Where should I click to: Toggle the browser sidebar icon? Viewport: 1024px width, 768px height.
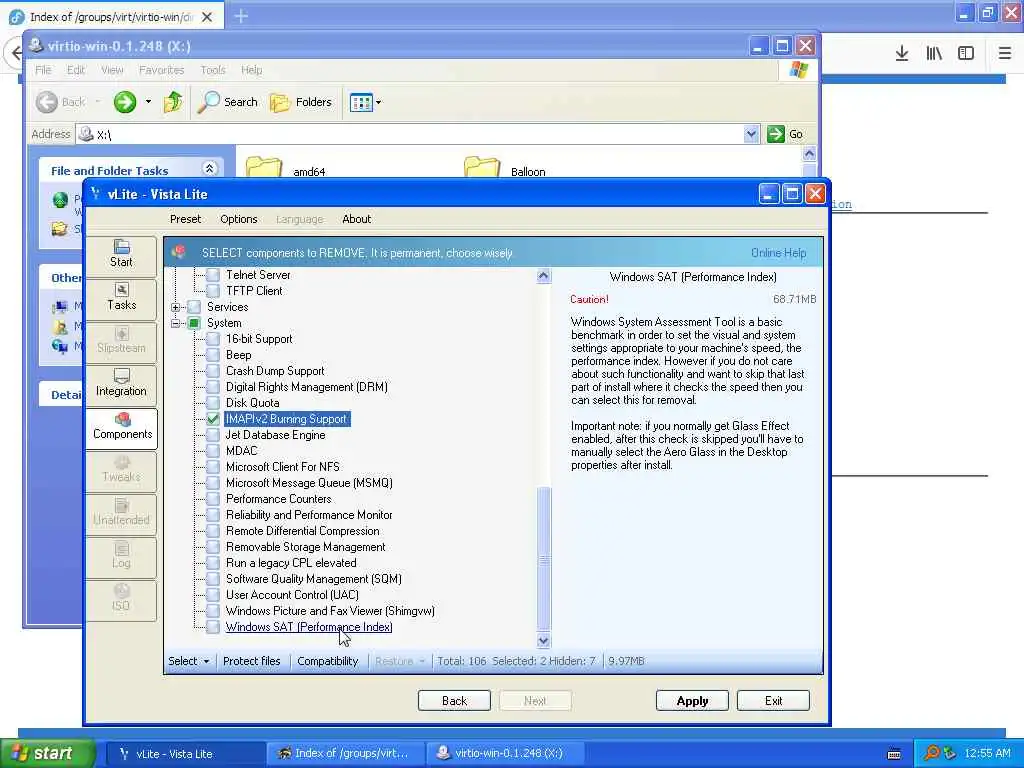pos(966,53)
